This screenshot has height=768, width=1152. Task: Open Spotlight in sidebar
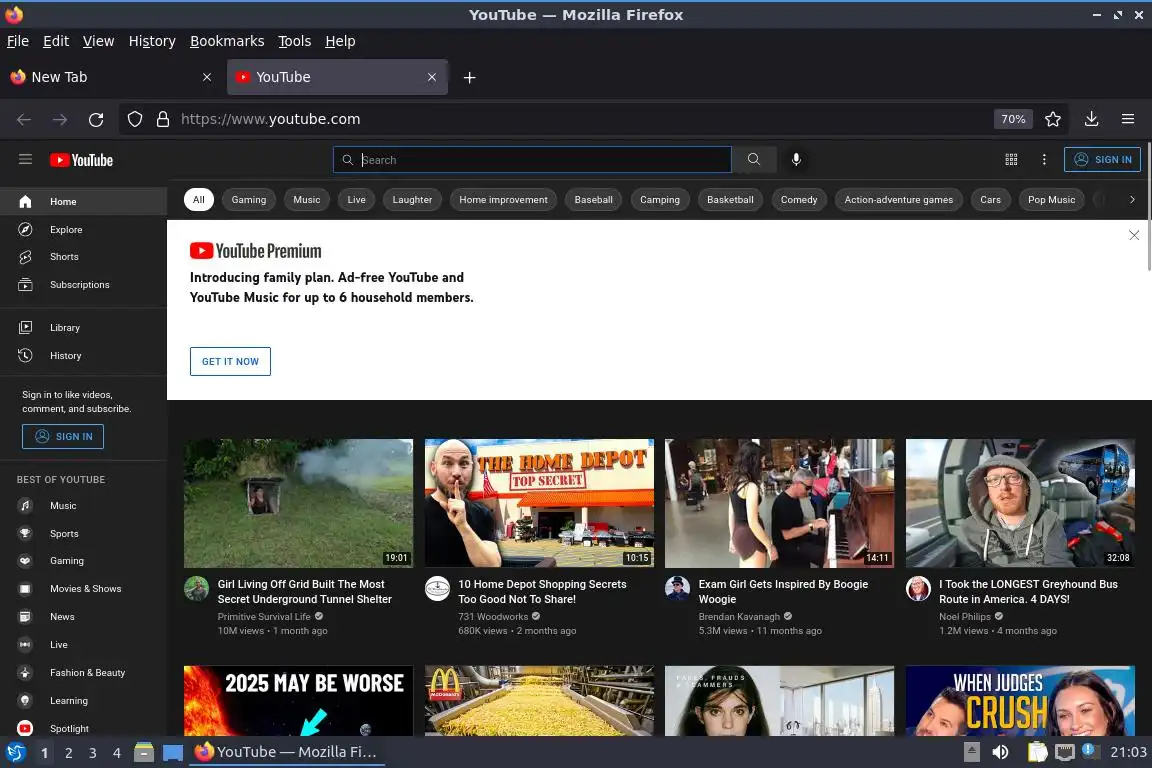(x=84, y=728)
